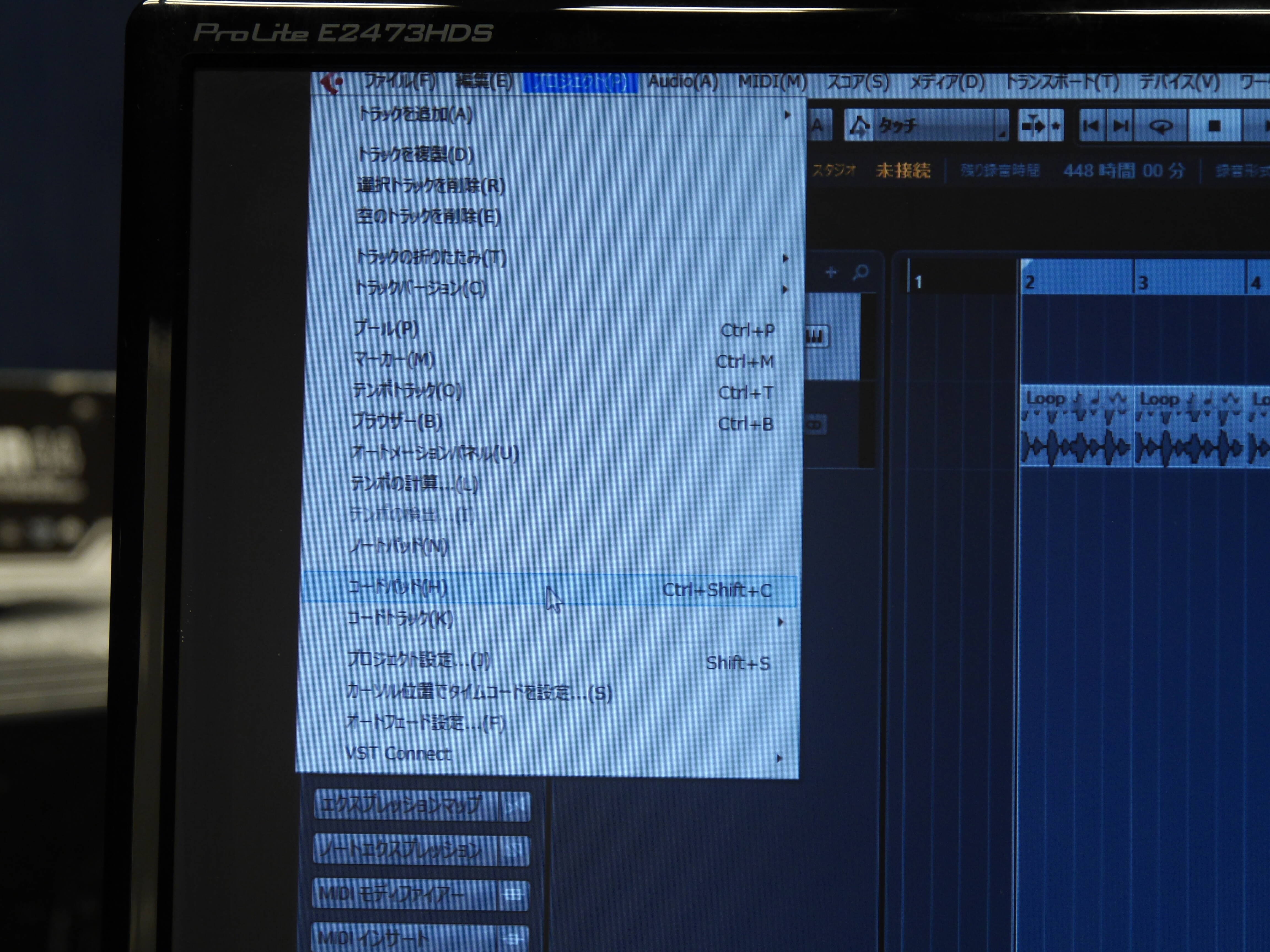Open the メディア(D) menu

pos(947,82)
